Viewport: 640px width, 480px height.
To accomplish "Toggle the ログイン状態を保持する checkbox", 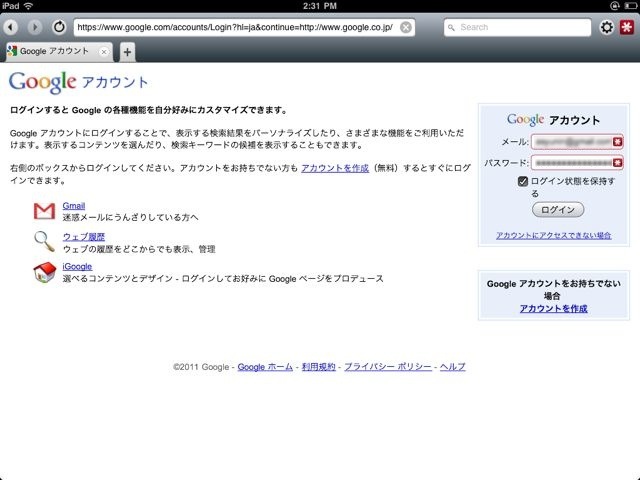I will click(x=522, y=181).
